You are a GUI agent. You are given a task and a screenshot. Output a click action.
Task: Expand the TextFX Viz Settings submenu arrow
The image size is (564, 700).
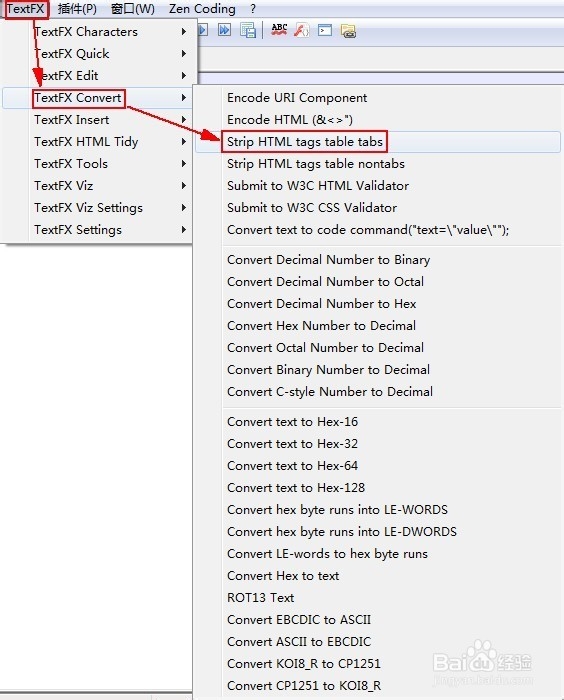184,208
